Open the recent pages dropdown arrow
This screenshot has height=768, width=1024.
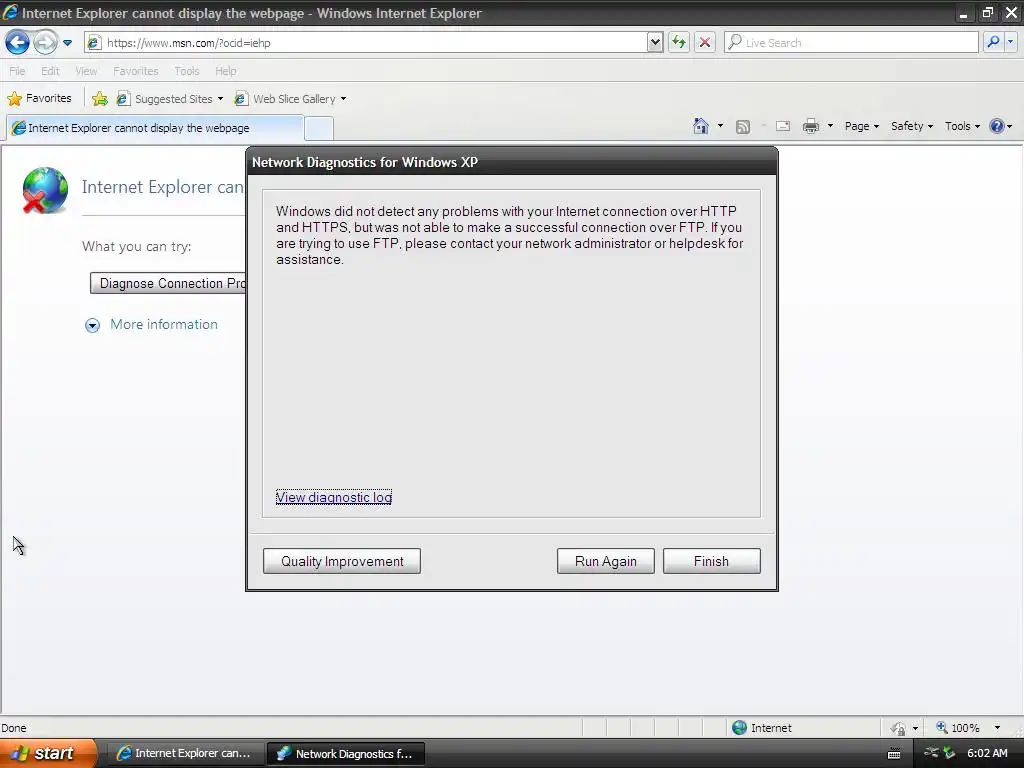(x=67, y=43)
